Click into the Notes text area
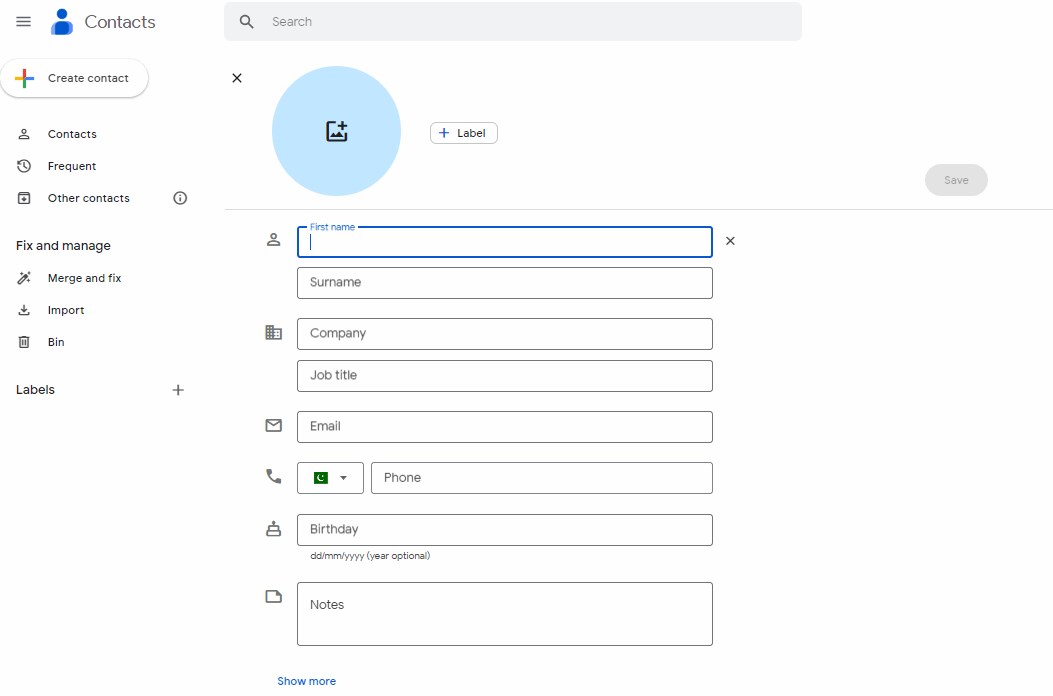The image size is (1053, 696). [504, 614]
